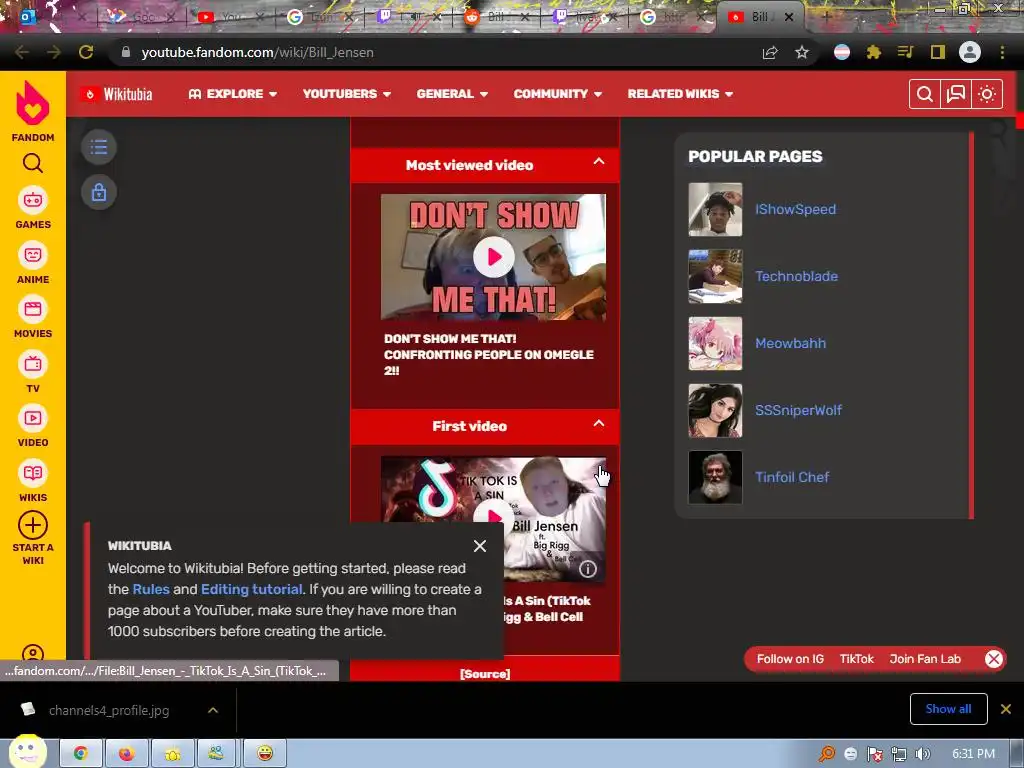This screenshot has height=768, width=1024.
Task: Open the Tinfoil Chef thumbnail image
Action: pyautogui.click(x=715, y=477)
